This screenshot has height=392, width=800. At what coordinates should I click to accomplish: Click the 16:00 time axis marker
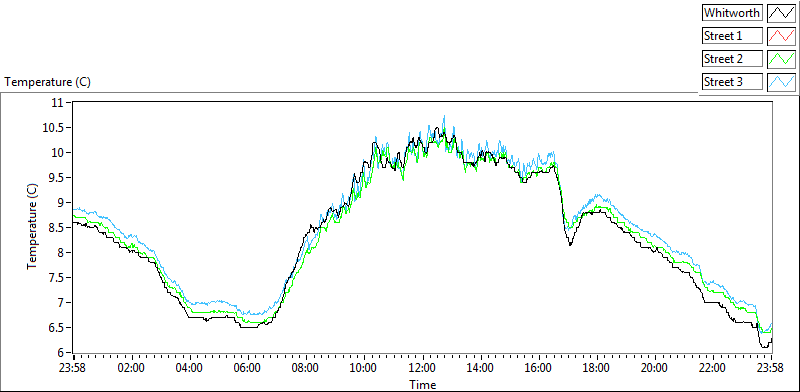539,367
